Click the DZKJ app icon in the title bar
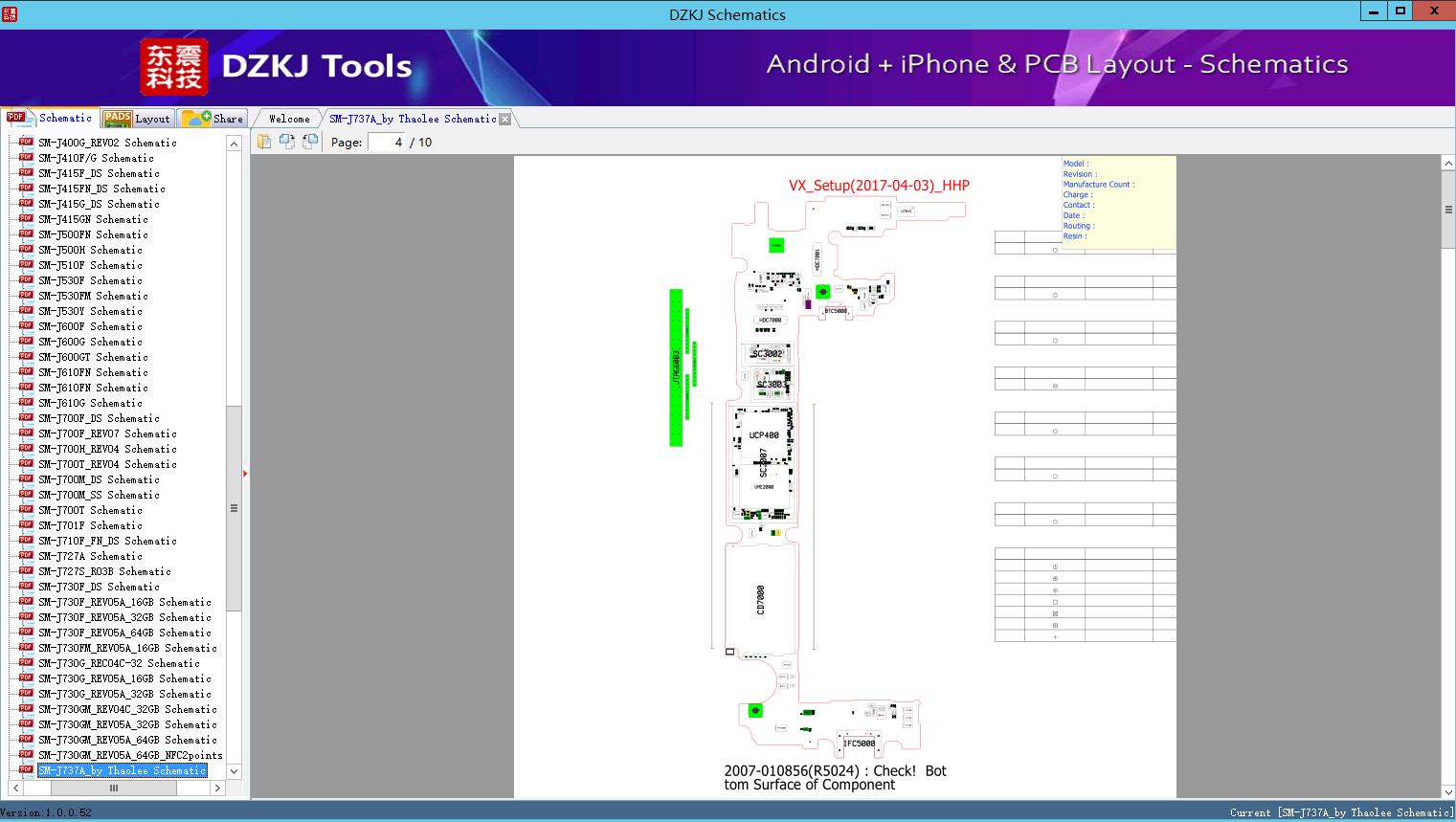This screenshot has height=822, width=1456. coord(11,13)
